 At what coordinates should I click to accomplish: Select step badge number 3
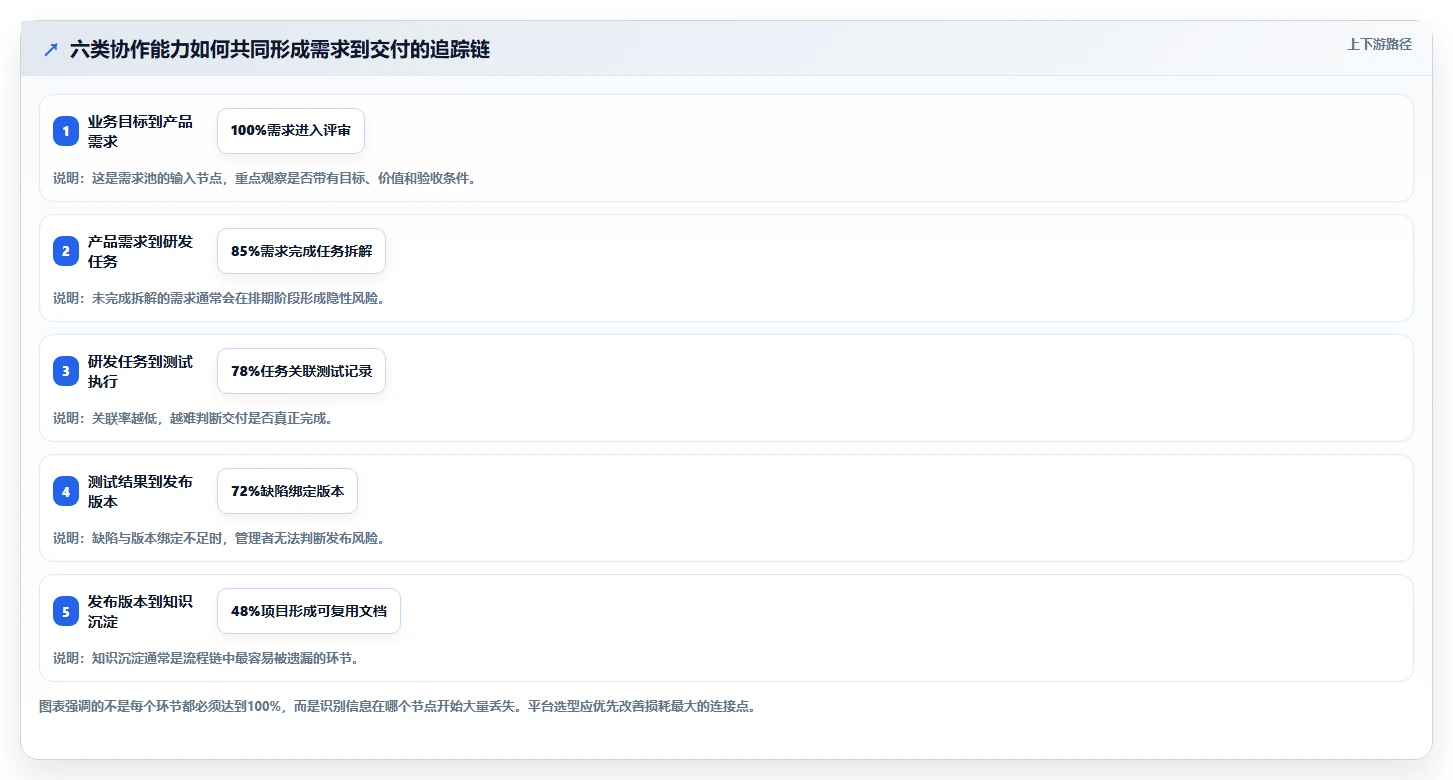click(x=66, y=371)
